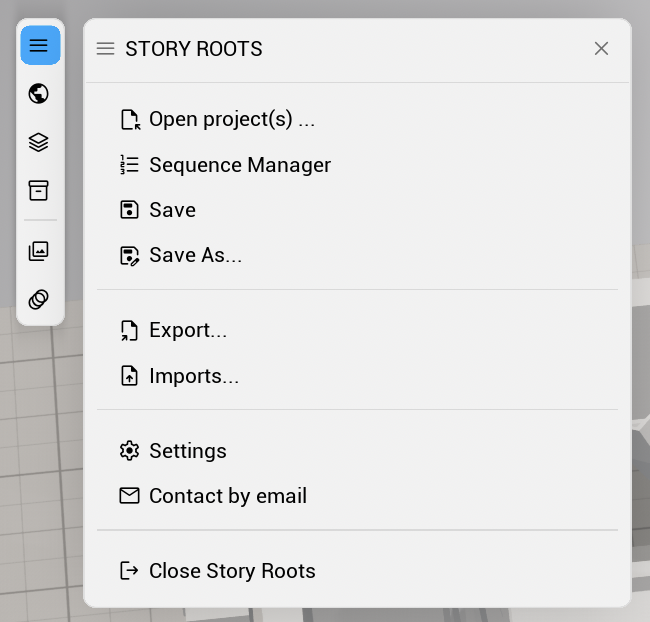Open the globe icon in sidebar
Viewport: 650px width, 622px height.
[39, 94]
